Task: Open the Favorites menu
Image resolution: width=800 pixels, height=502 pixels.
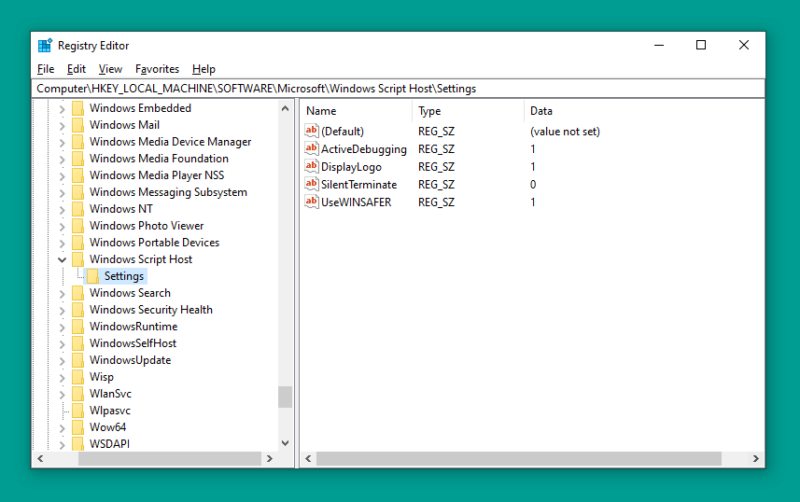Action: click(x=157, y=69)
